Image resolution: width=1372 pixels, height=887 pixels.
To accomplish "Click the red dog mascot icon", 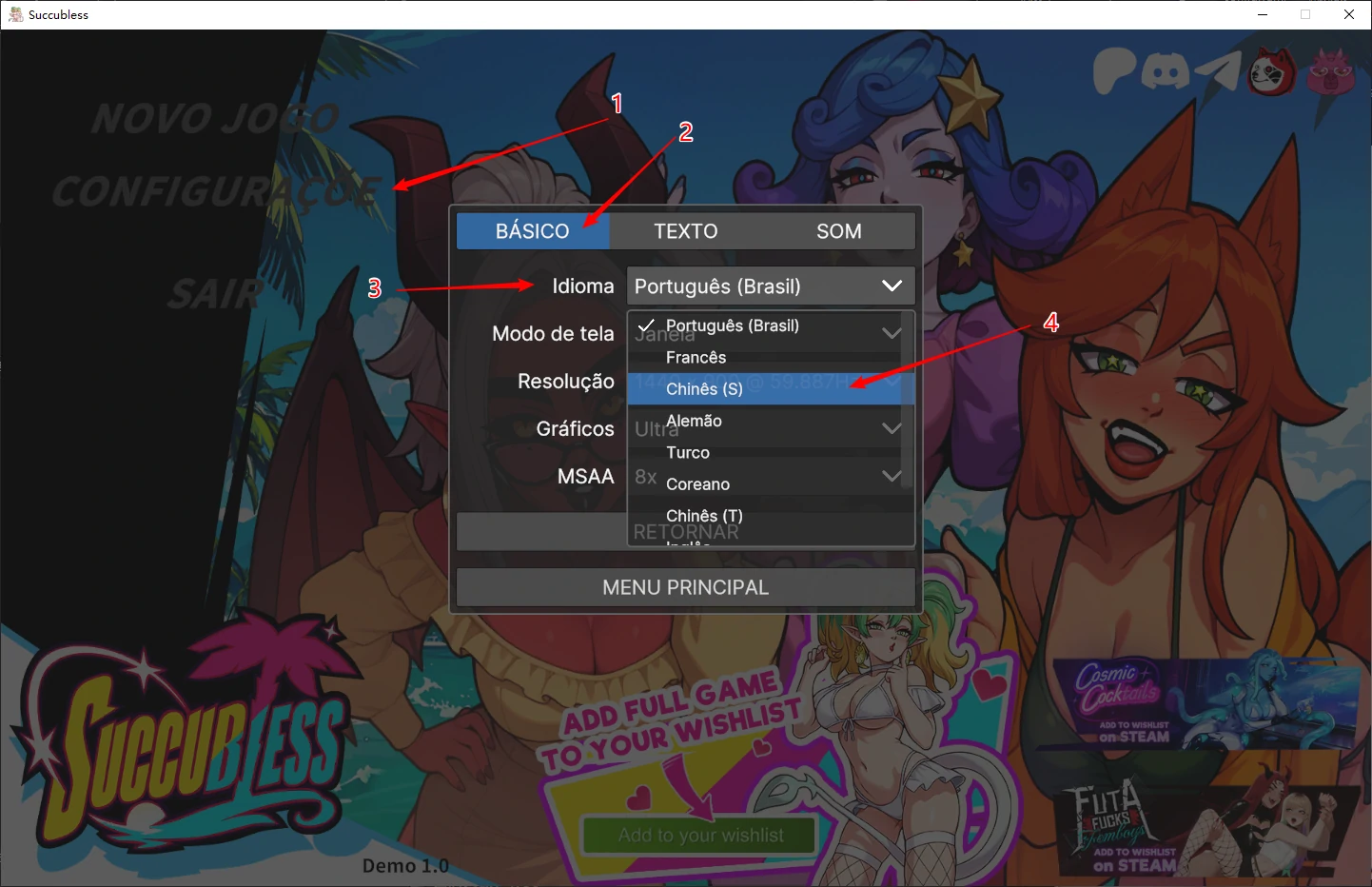I will tap(1272, 72).
